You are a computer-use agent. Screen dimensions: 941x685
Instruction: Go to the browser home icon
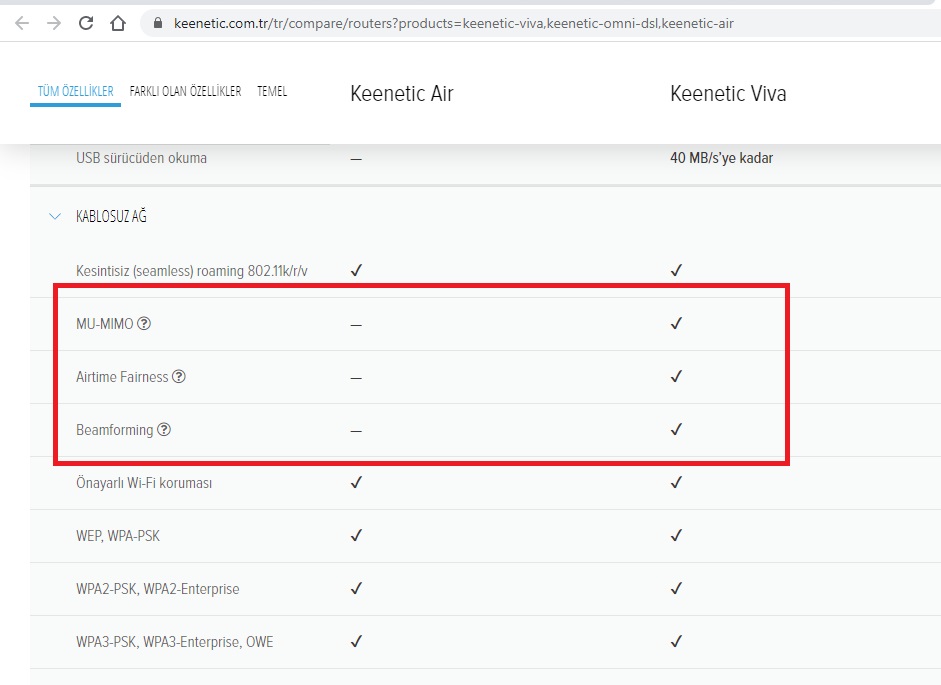point(118,23)
